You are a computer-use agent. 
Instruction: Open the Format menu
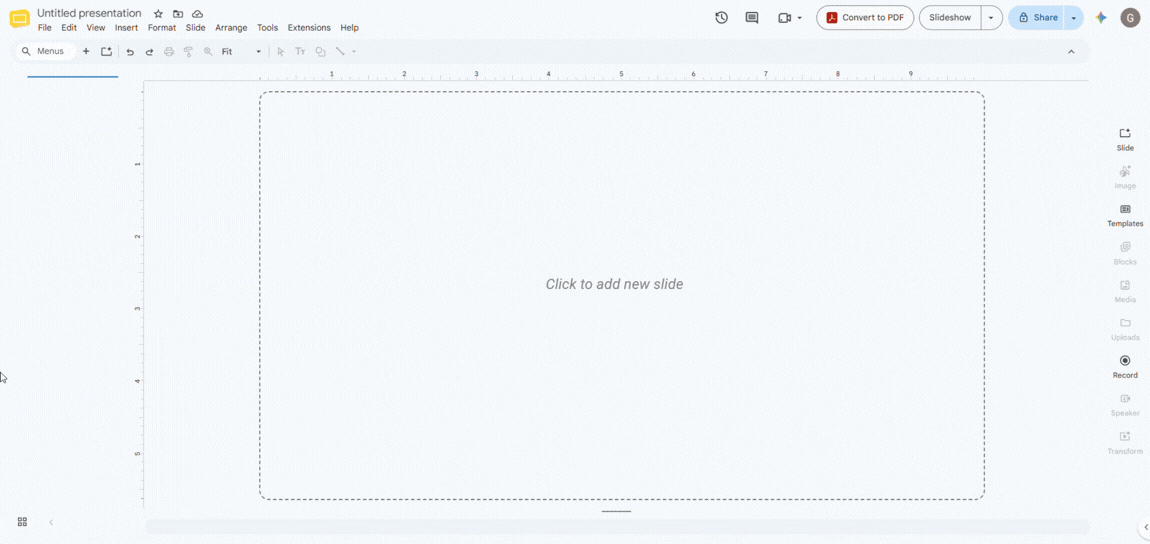pos(162,28)
